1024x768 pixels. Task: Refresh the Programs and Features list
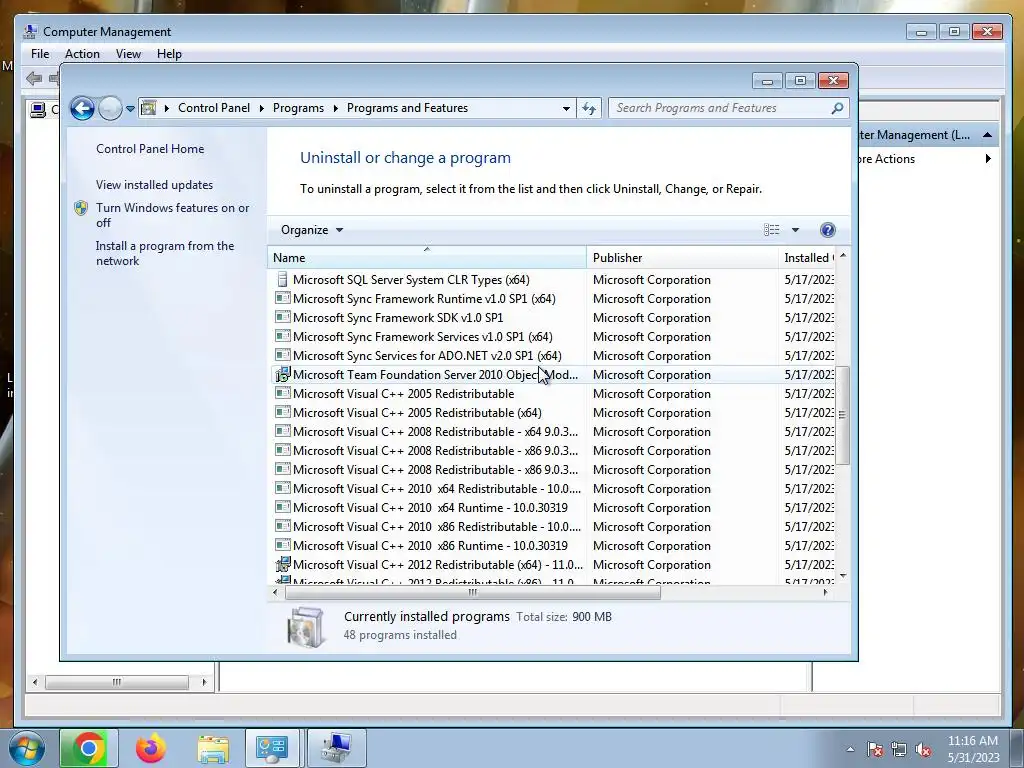(589, 108)
